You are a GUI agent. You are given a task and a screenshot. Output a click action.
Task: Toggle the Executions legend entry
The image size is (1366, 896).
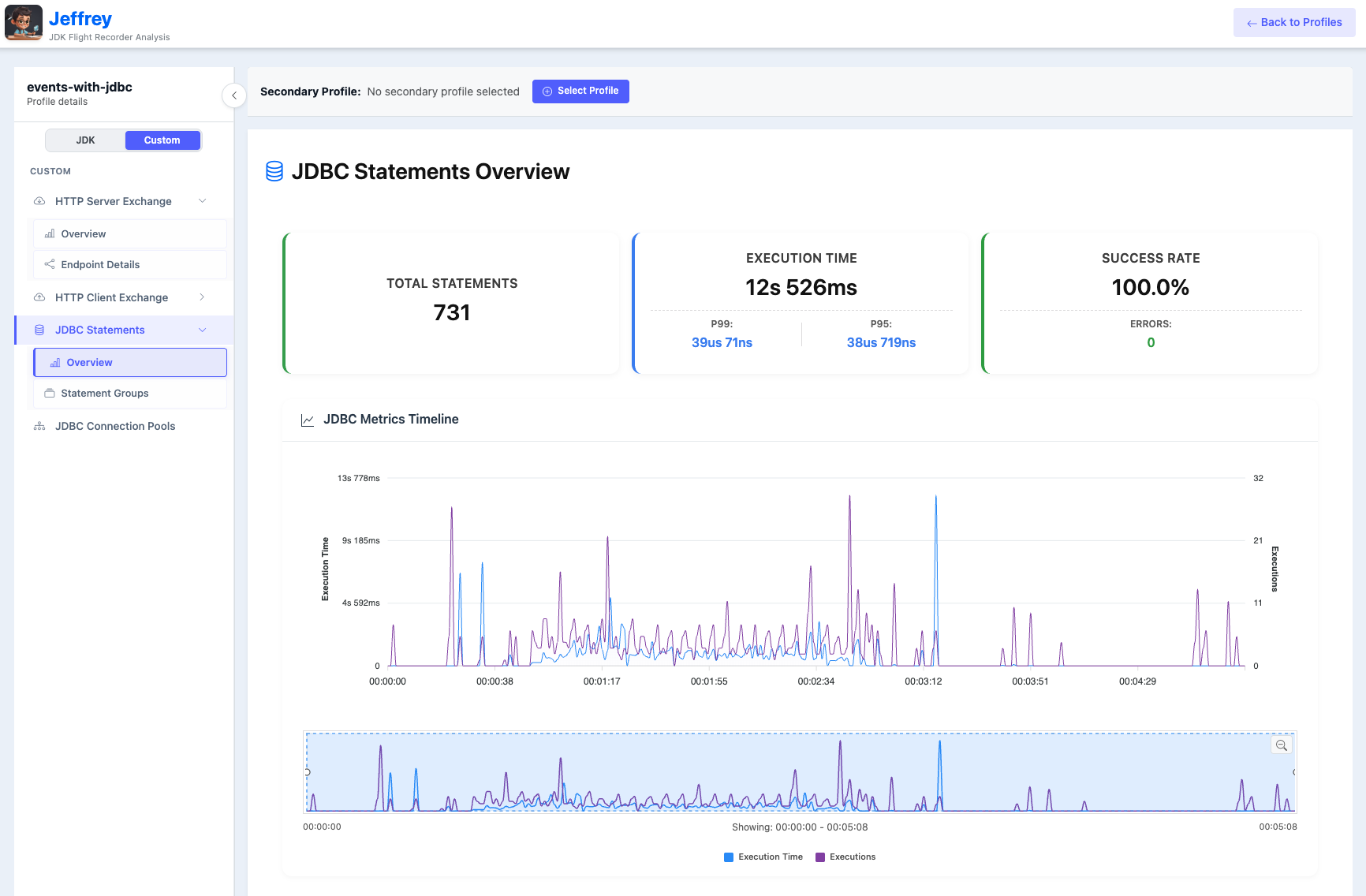click(x=845, y=857)
